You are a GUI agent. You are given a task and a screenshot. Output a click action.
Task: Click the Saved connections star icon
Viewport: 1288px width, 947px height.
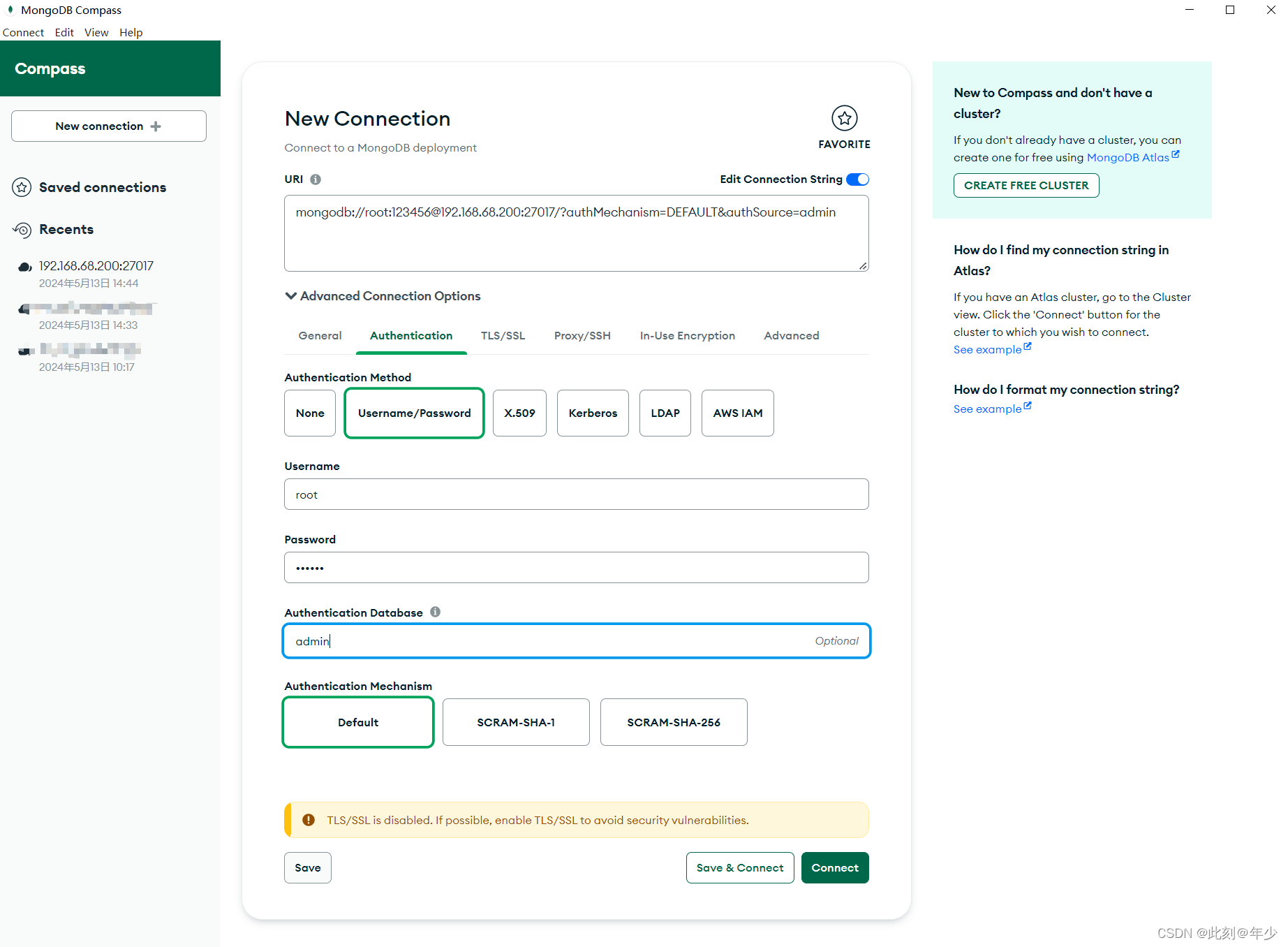pos(22,187)
